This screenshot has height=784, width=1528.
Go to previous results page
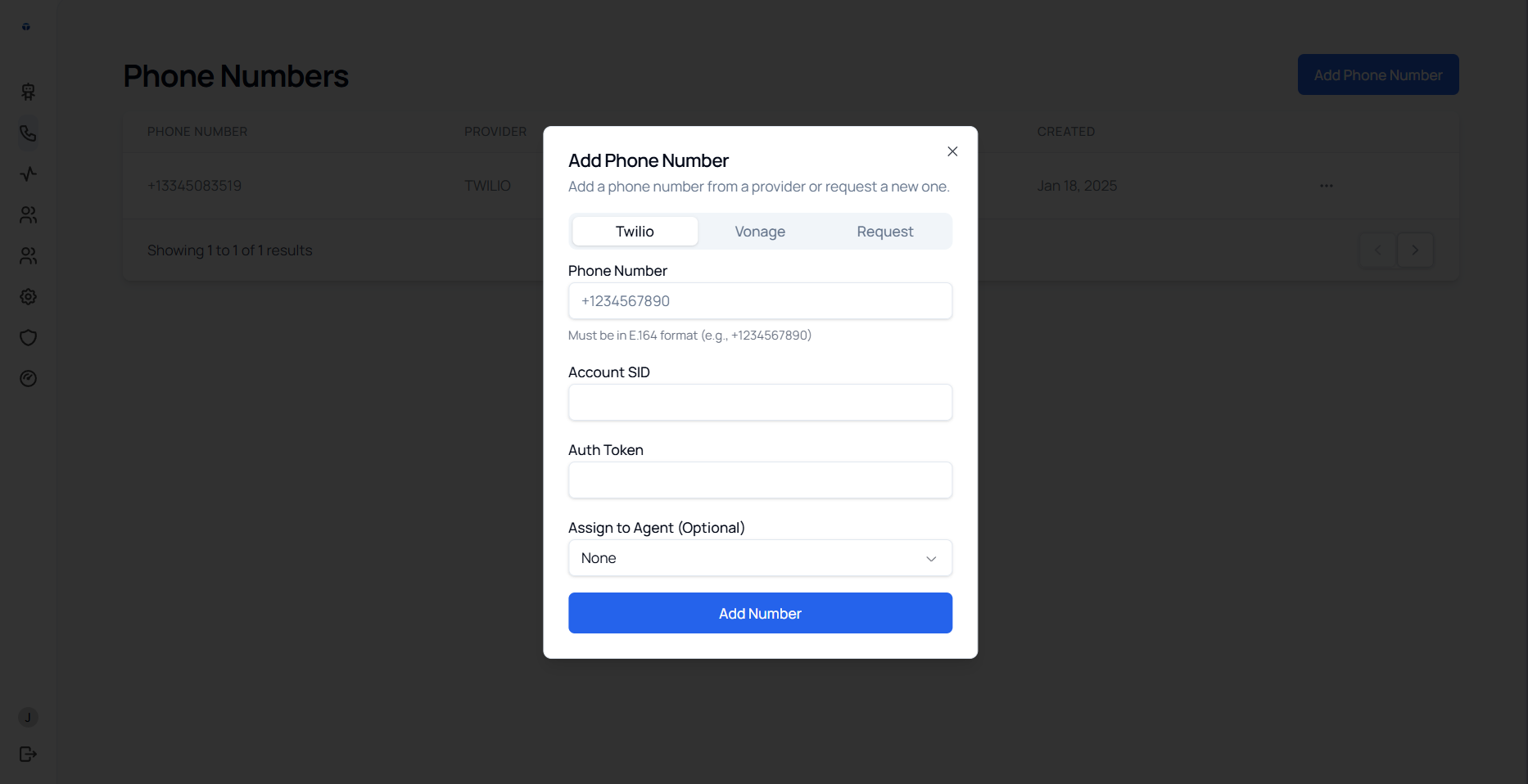(x=1377, y=250)
